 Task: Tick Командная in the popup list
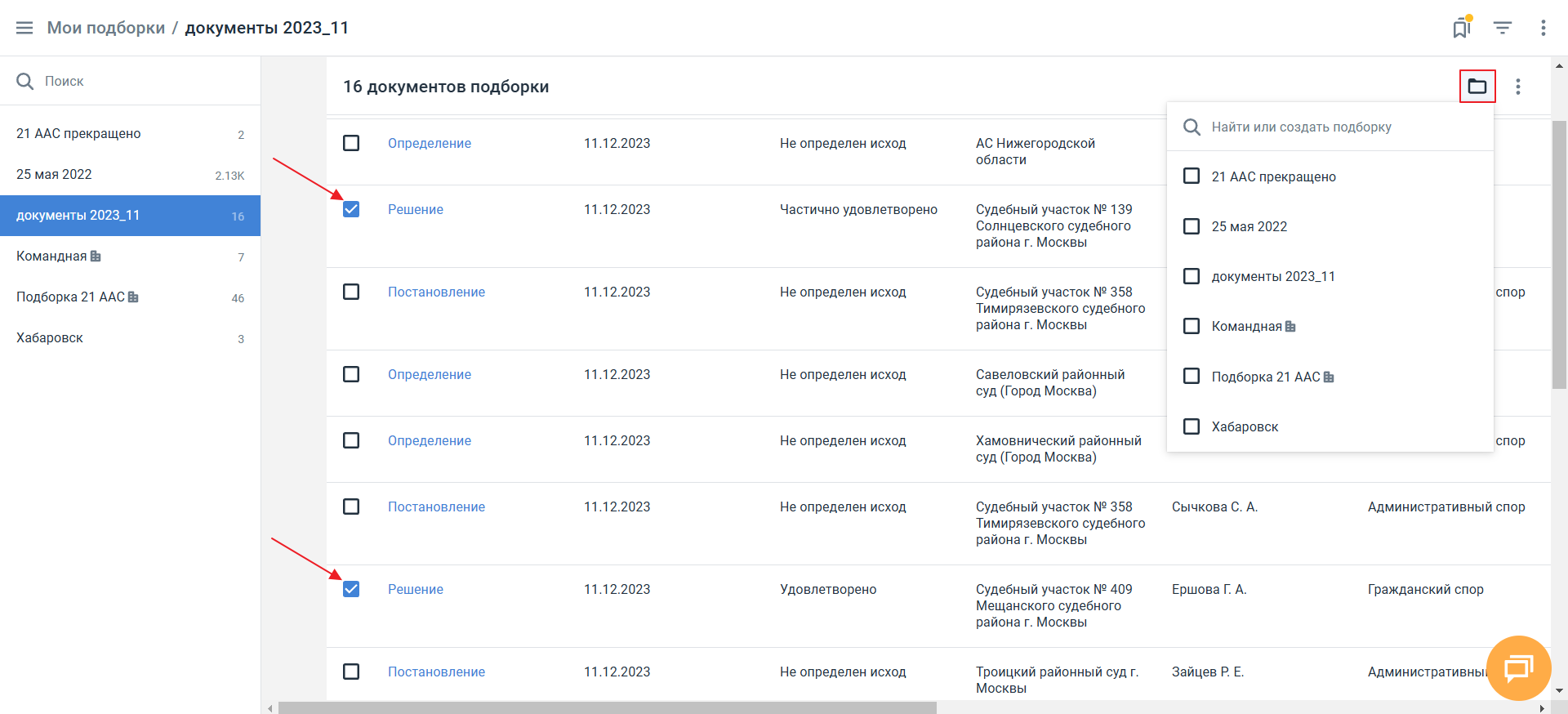(1192, 326)
